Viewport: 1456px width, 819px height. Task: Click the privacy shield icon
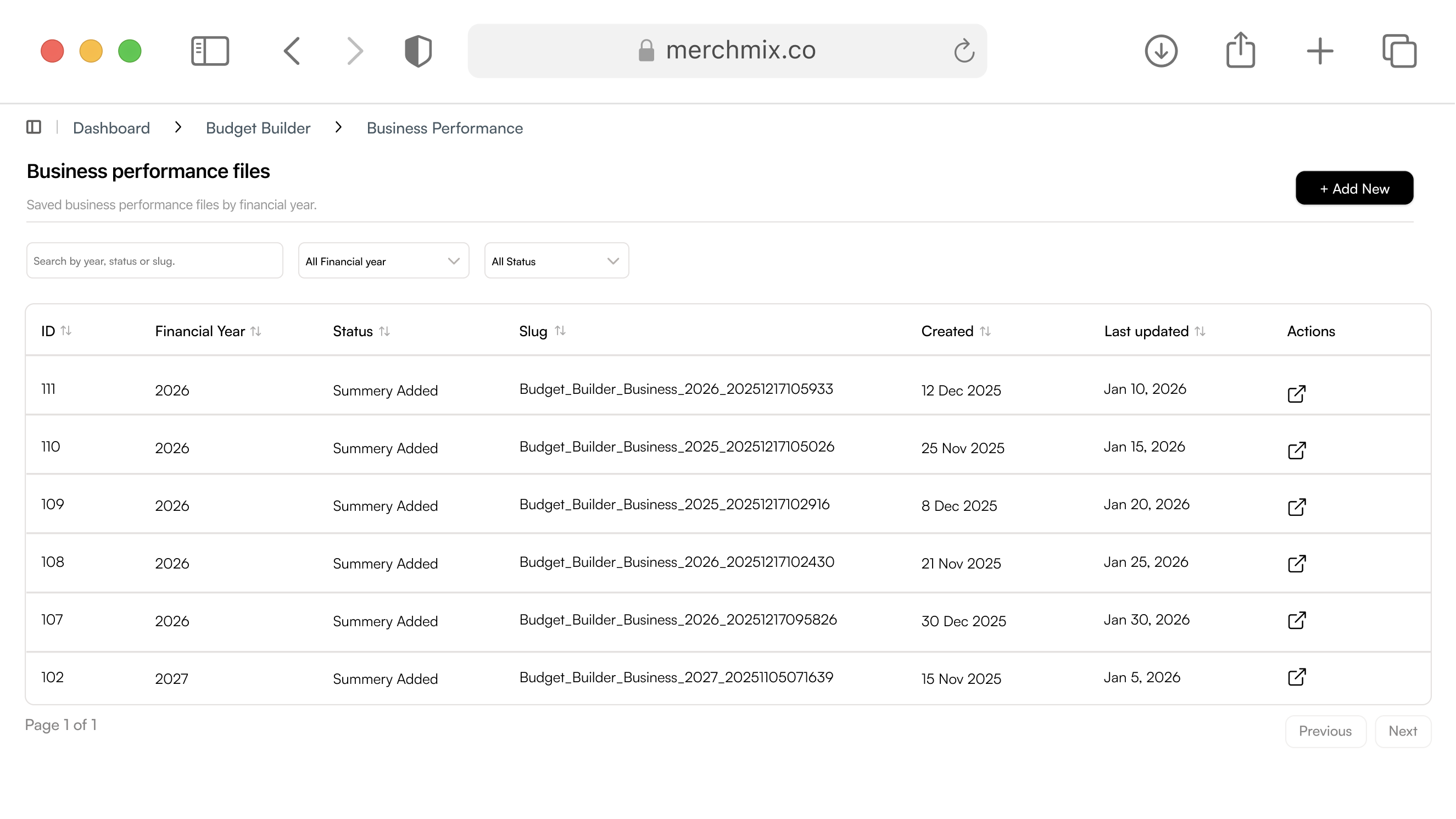tap(419, 51)
